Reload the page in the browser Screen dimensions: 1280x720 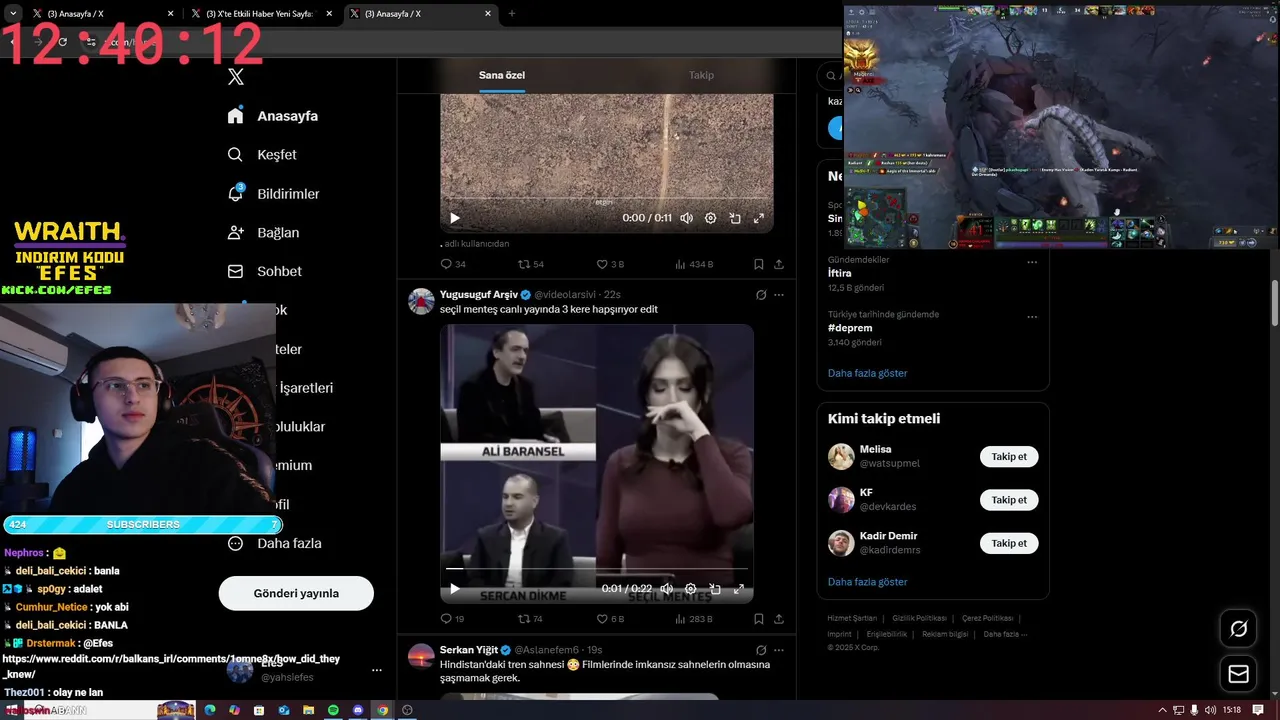click(x=62, y=42)
